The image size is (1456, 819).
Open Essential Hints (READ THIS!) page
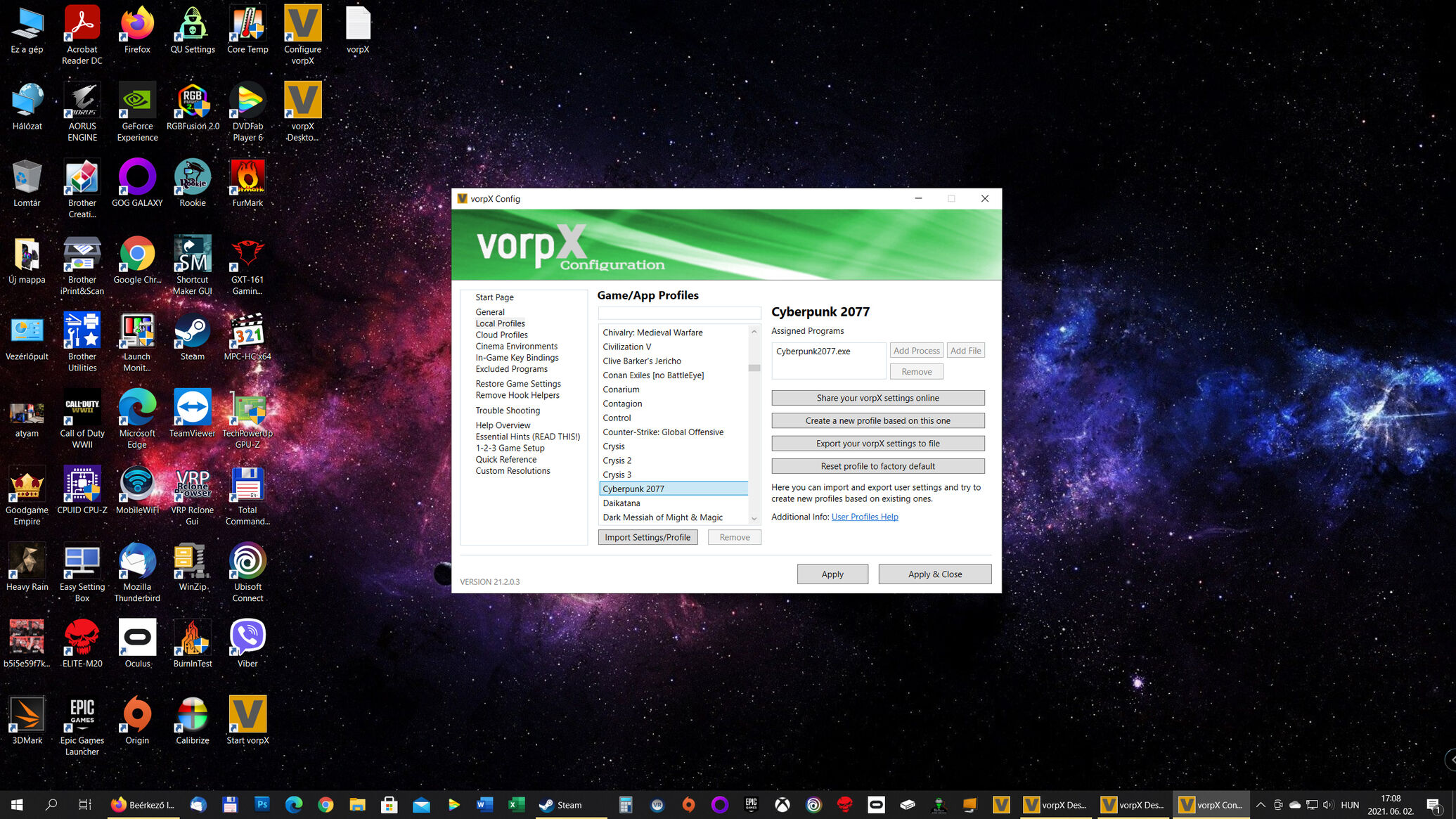point(527,437)
